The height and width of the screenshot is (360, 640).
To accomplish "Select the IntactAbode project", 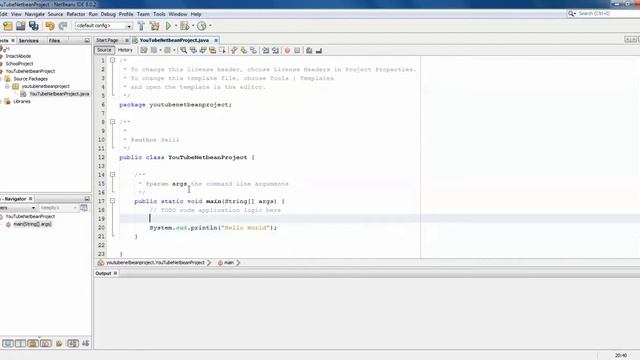I will click(18, 56).
